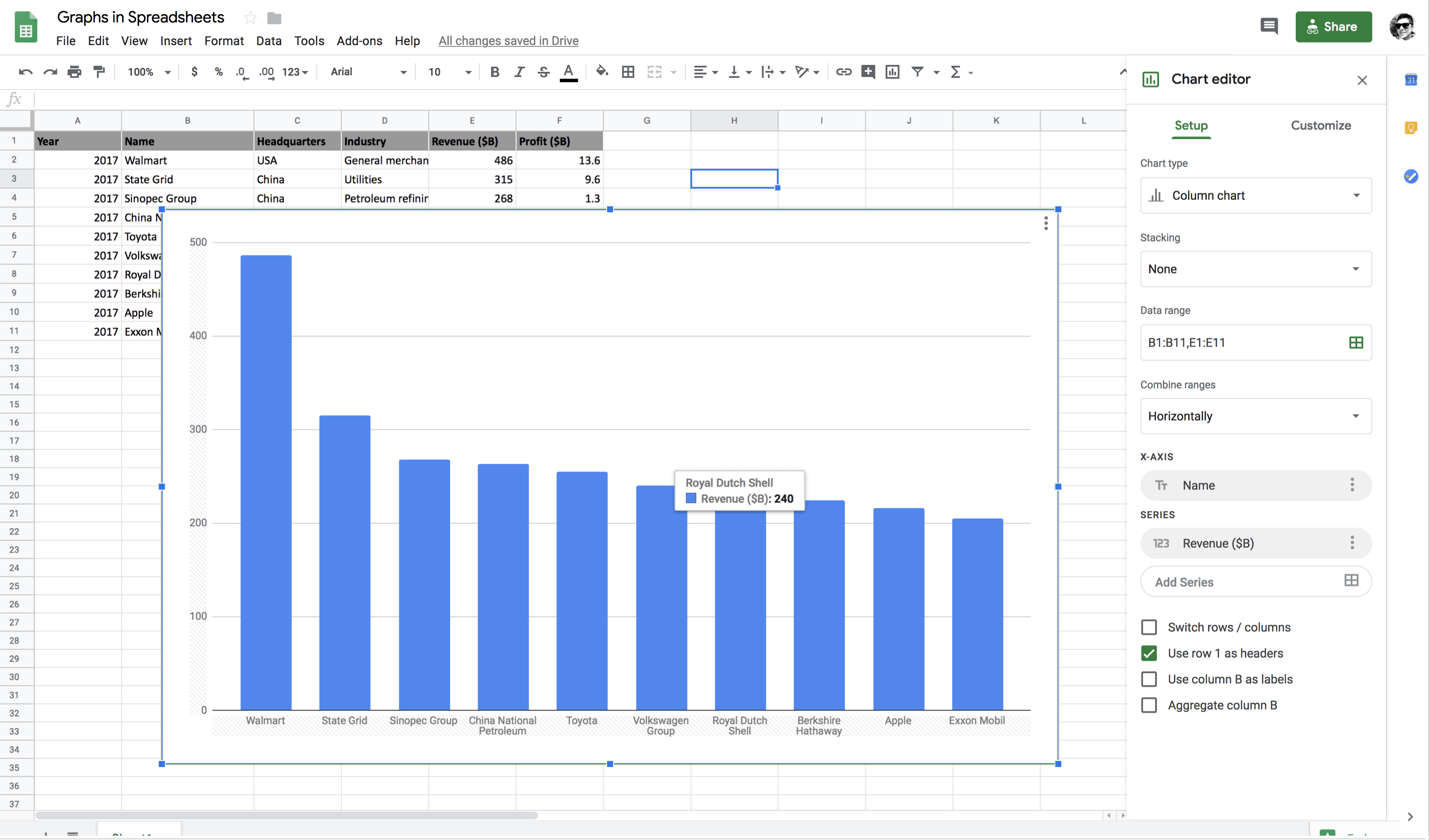1429x840 pixels.
Task: Open the fill color picker
Action: click(602, 71)
